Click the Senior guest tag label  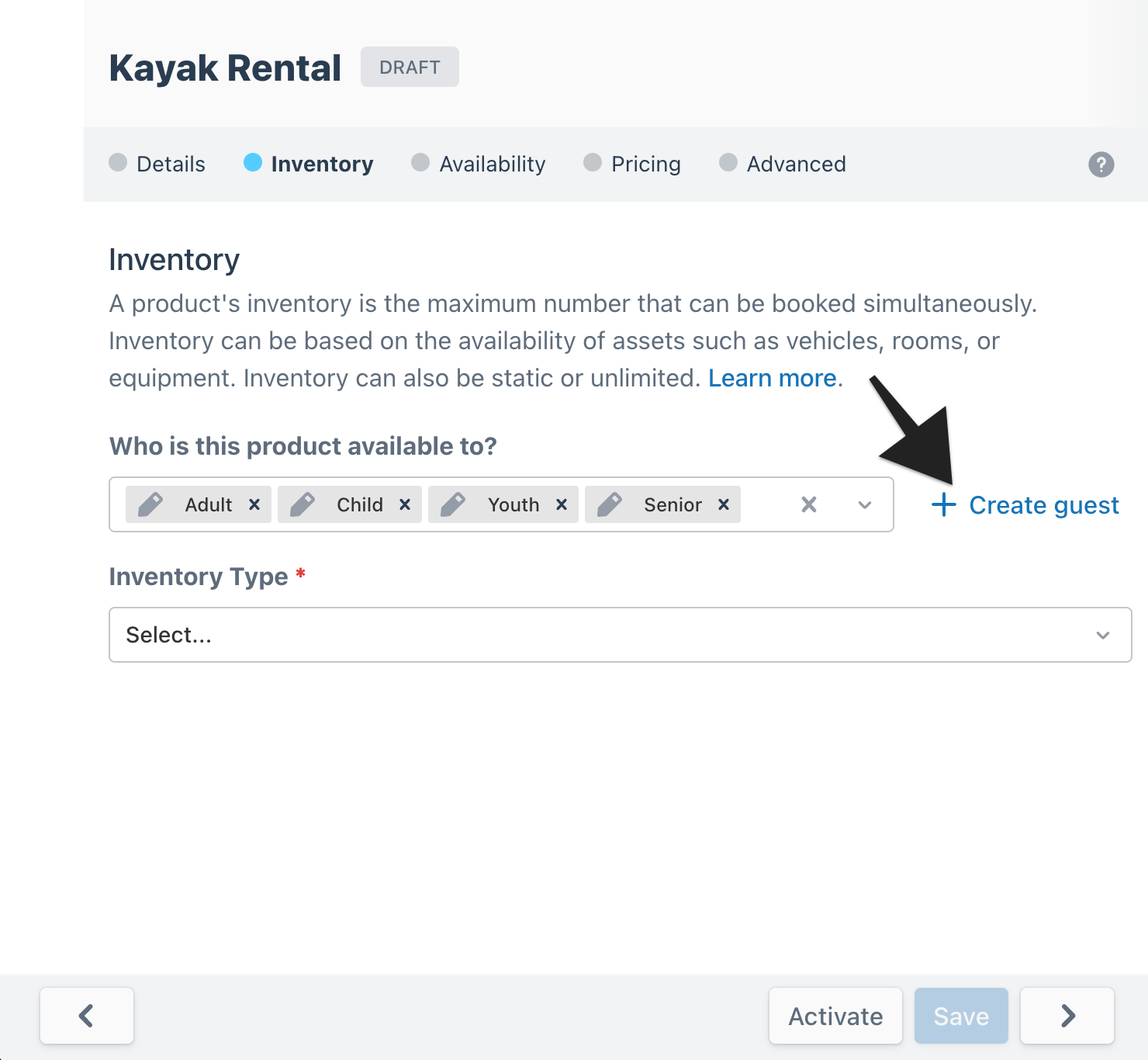pyautogui.click(x=673, y=504)
